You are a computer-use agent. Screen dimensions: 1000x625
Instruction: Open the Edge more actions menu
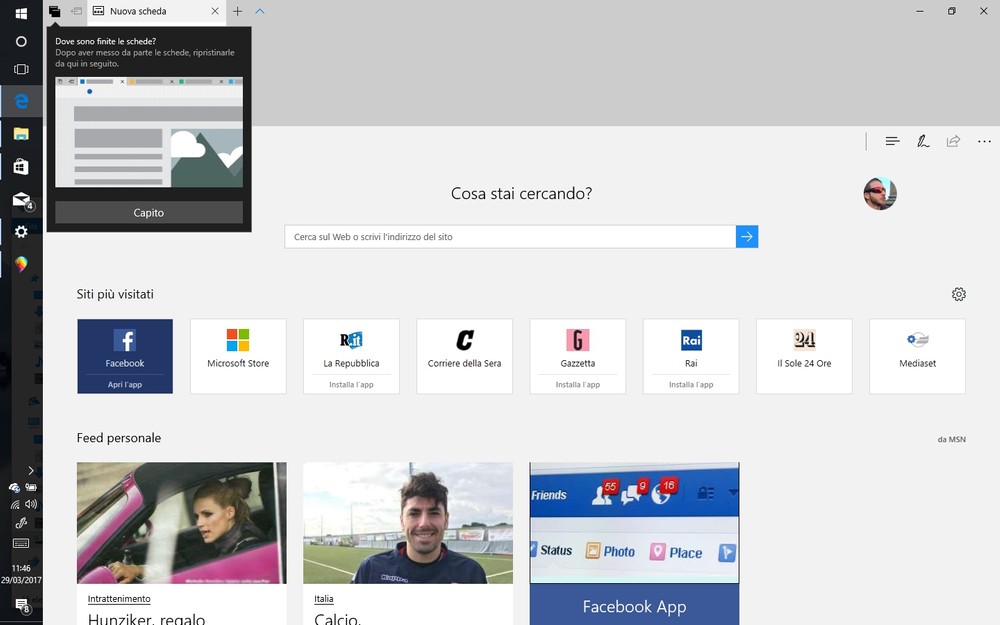pos(984,141)
